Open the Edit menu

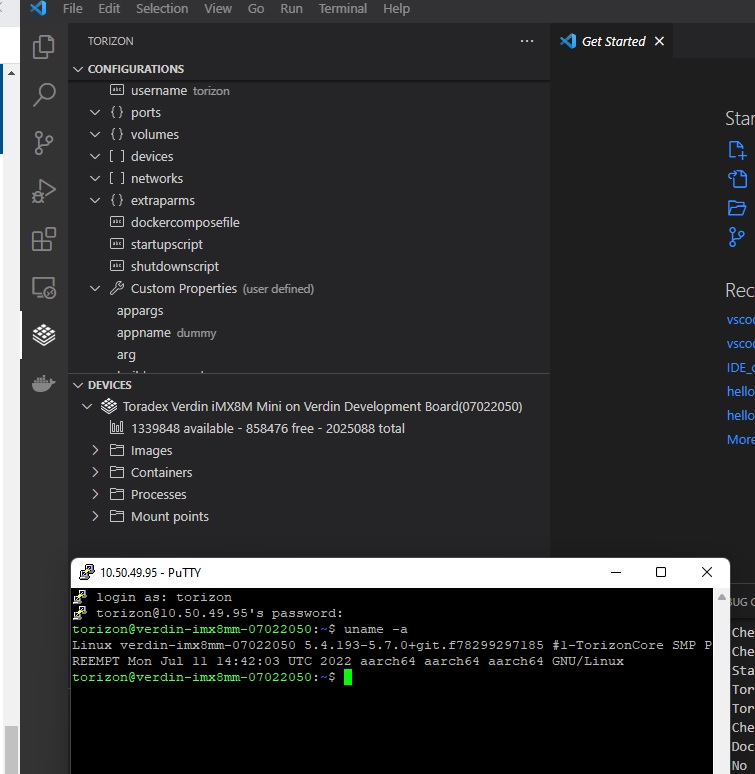109,9
